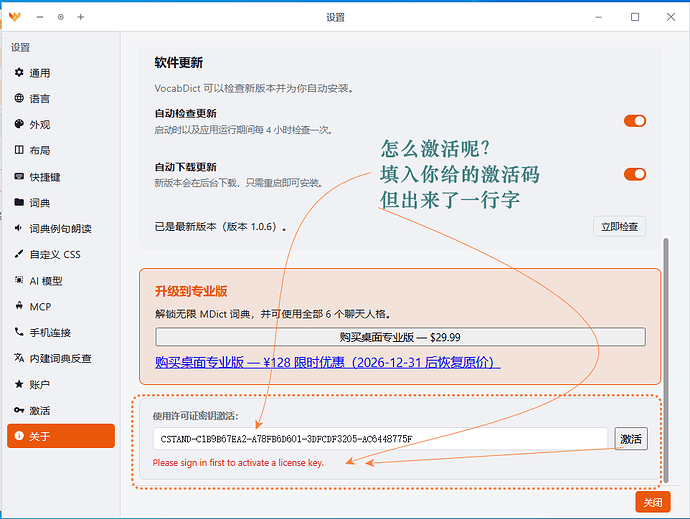Open the 账户 settings section
Viewport: 690px width, 519px height.
point(61,384)
